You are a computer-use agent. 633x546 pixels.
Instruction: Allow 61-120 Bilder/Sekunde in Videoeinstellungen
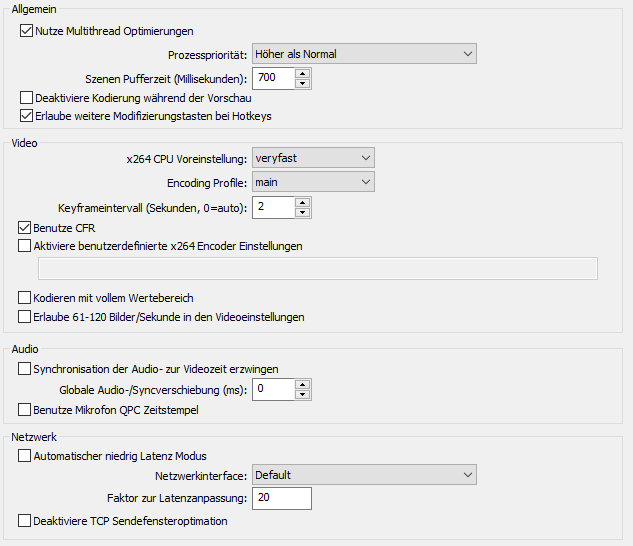(x=24, y=317)
